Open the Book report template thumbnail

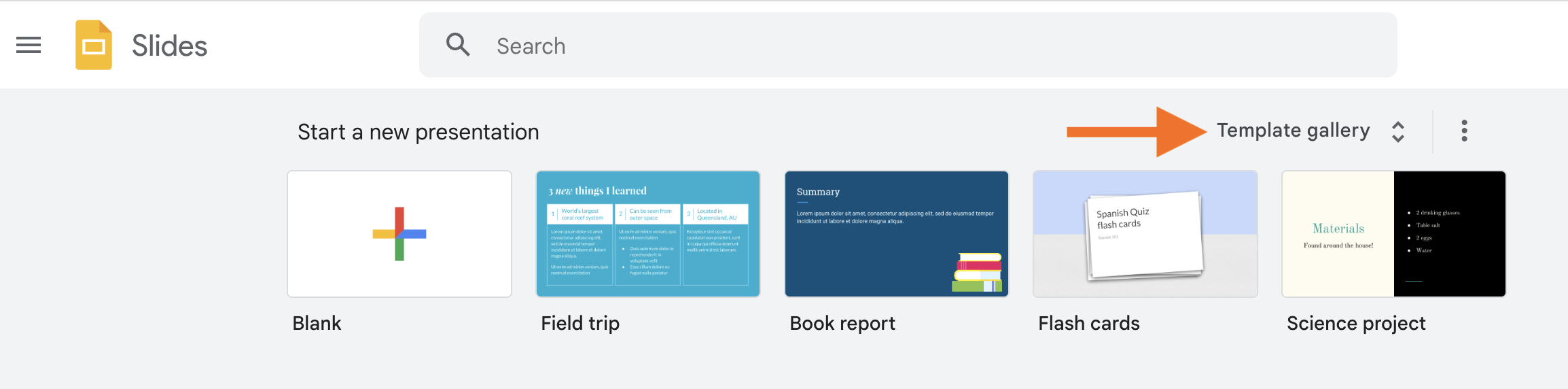(x=896, y=234)
